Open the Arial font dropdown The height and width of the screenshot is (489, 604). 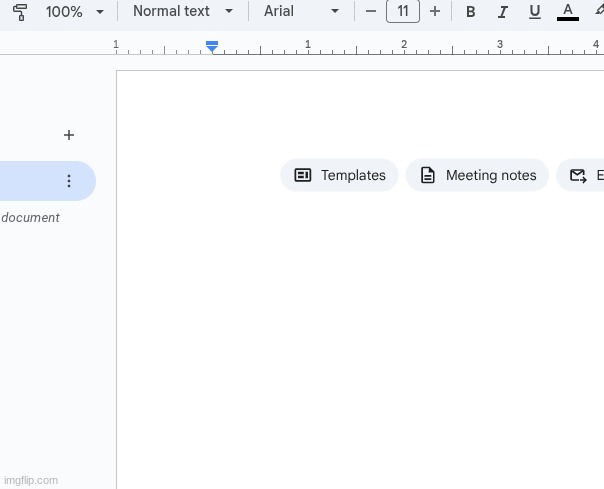tap(301, 12)
